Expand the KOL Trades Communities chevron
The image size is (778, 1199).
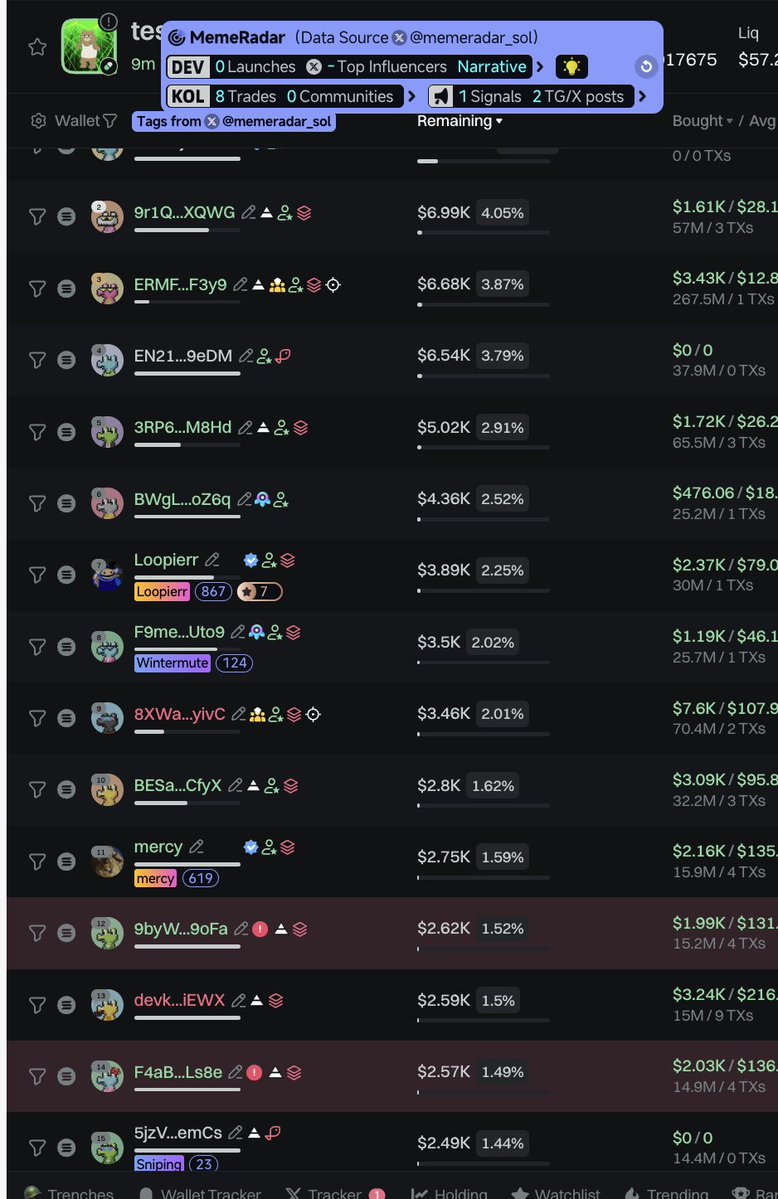point(412,96)
